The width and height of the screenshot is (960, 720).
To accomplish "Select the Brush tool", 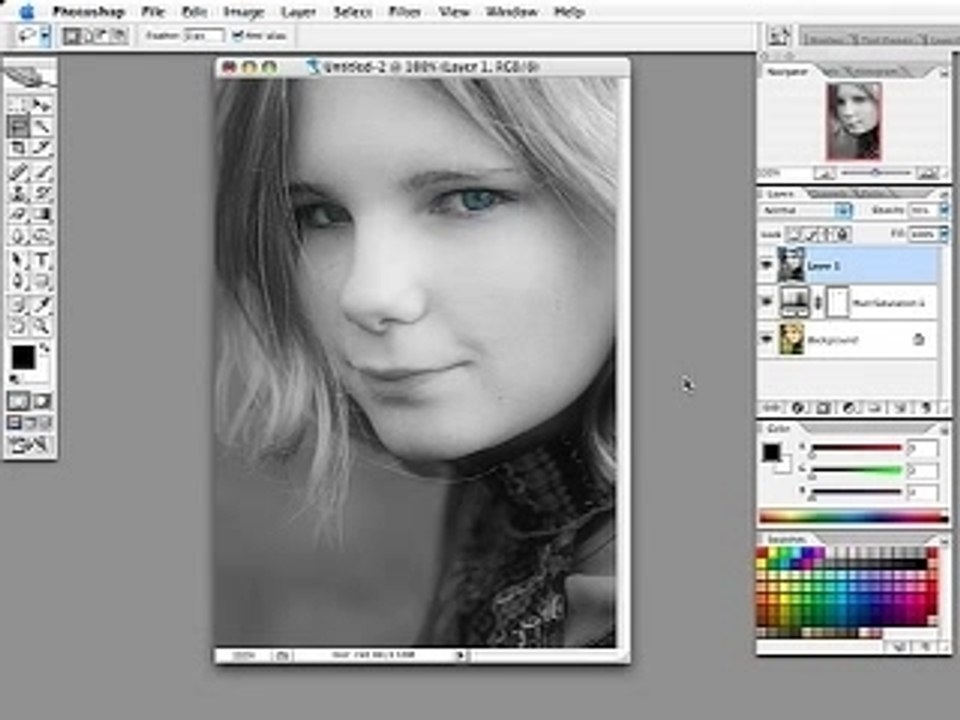I will 42,172.
